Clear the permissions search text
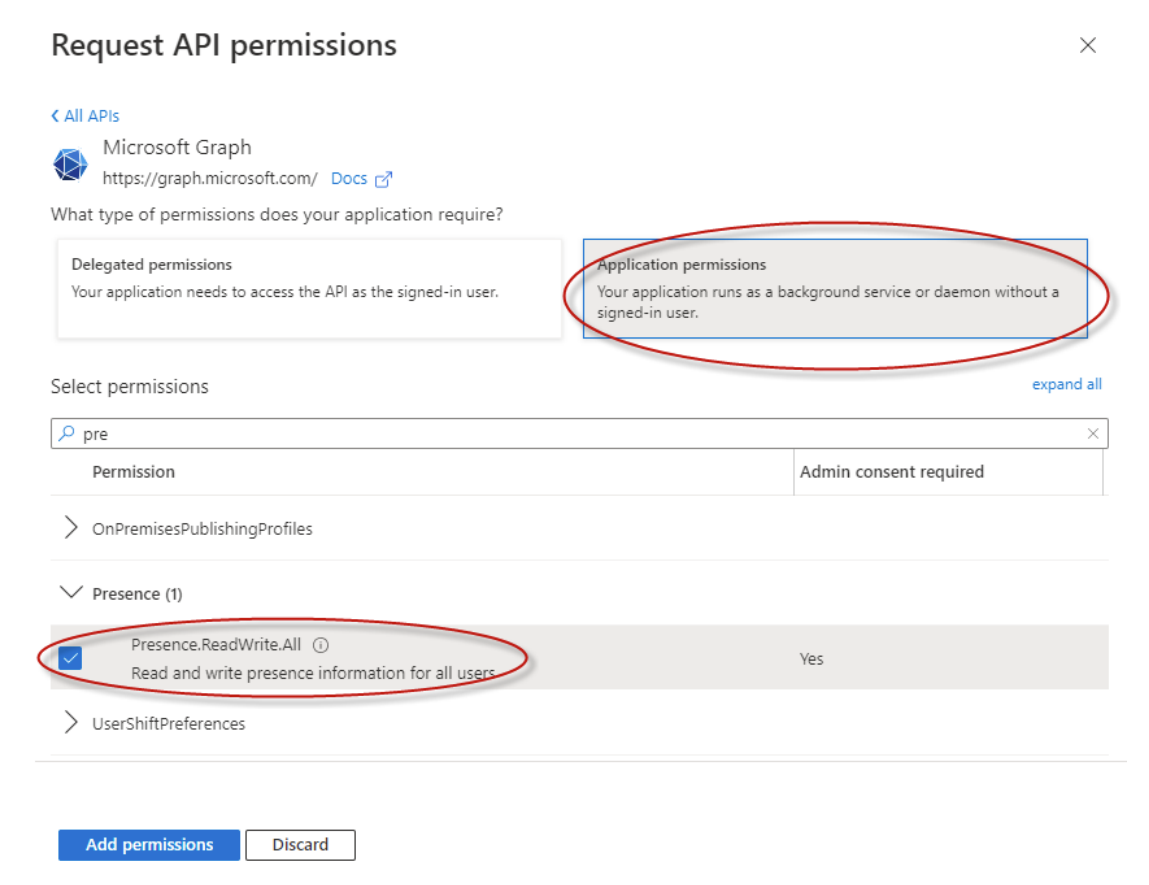Viewport: 1149px width, 885px height. coord(1093,434)
